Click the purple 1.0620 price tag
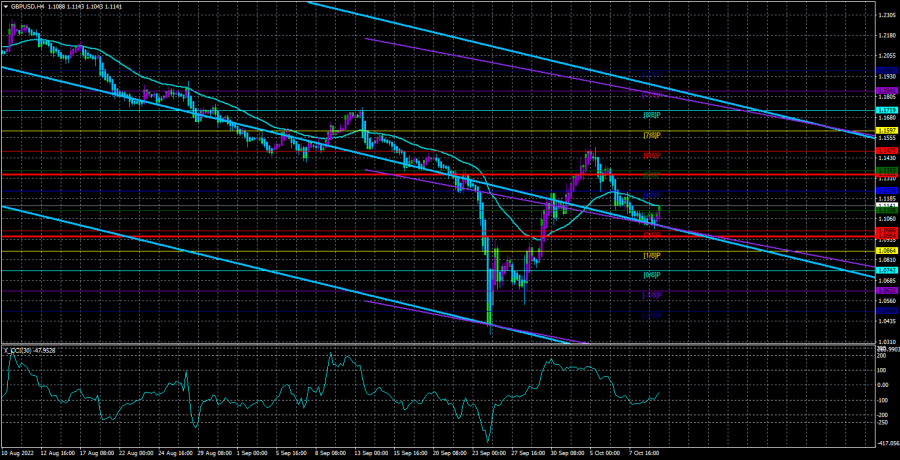 tap(885, 291)
